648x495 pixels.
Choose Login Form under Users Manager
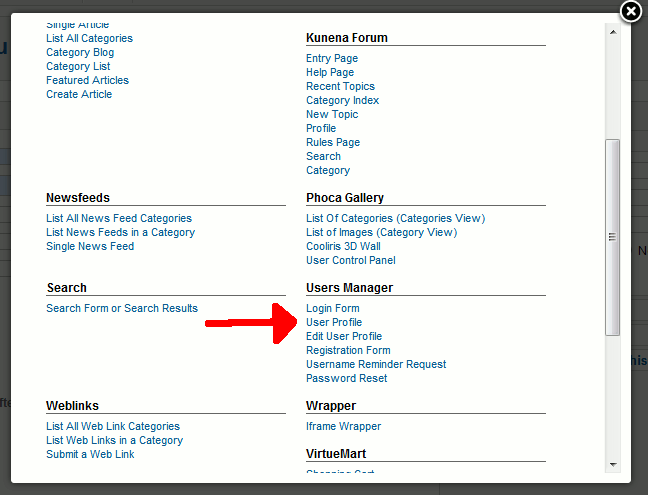click(332, 308)
